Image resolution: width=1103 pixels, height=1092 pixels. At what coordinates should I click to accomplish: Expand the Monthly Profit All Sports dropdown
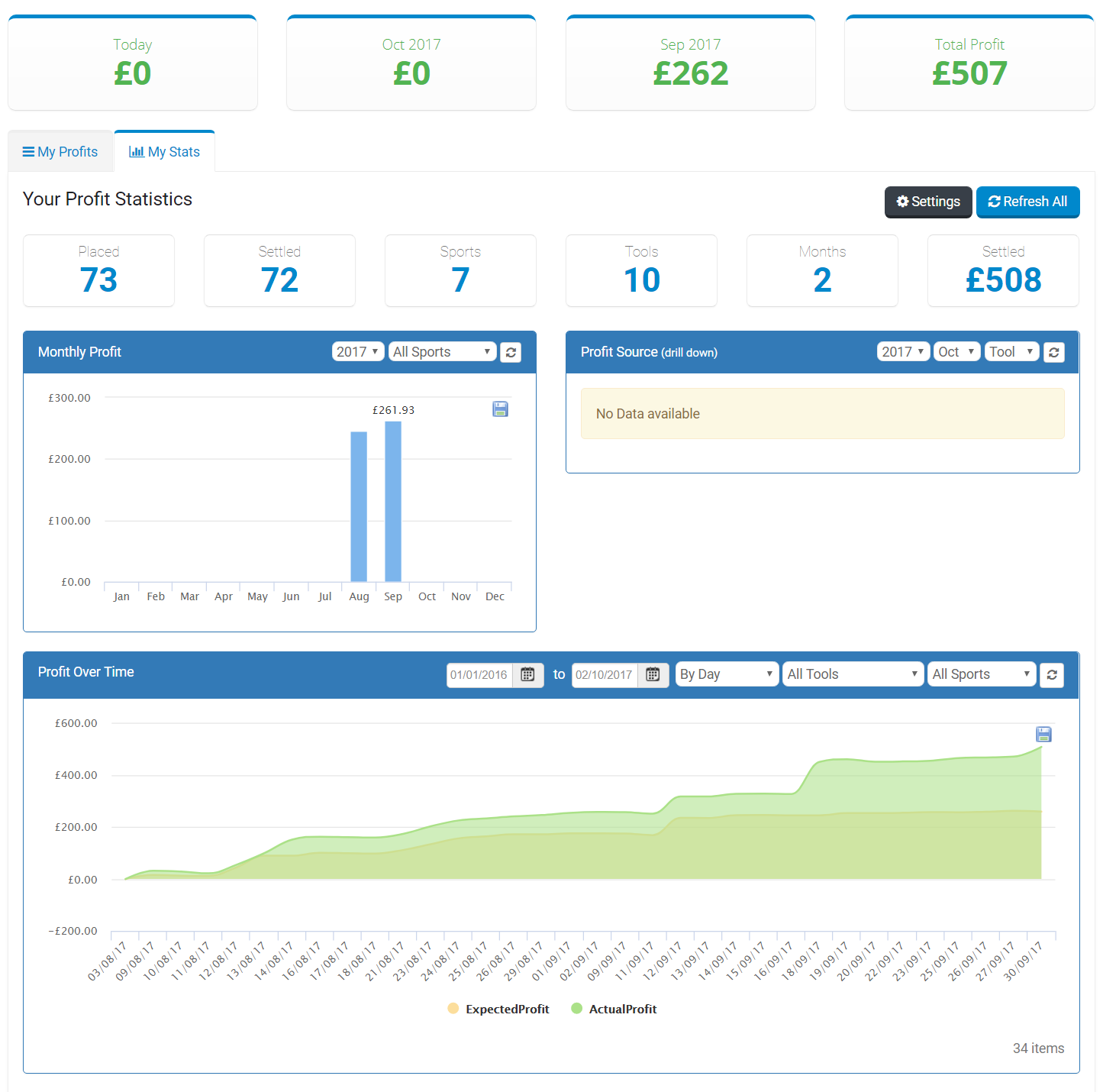(442, 351)
